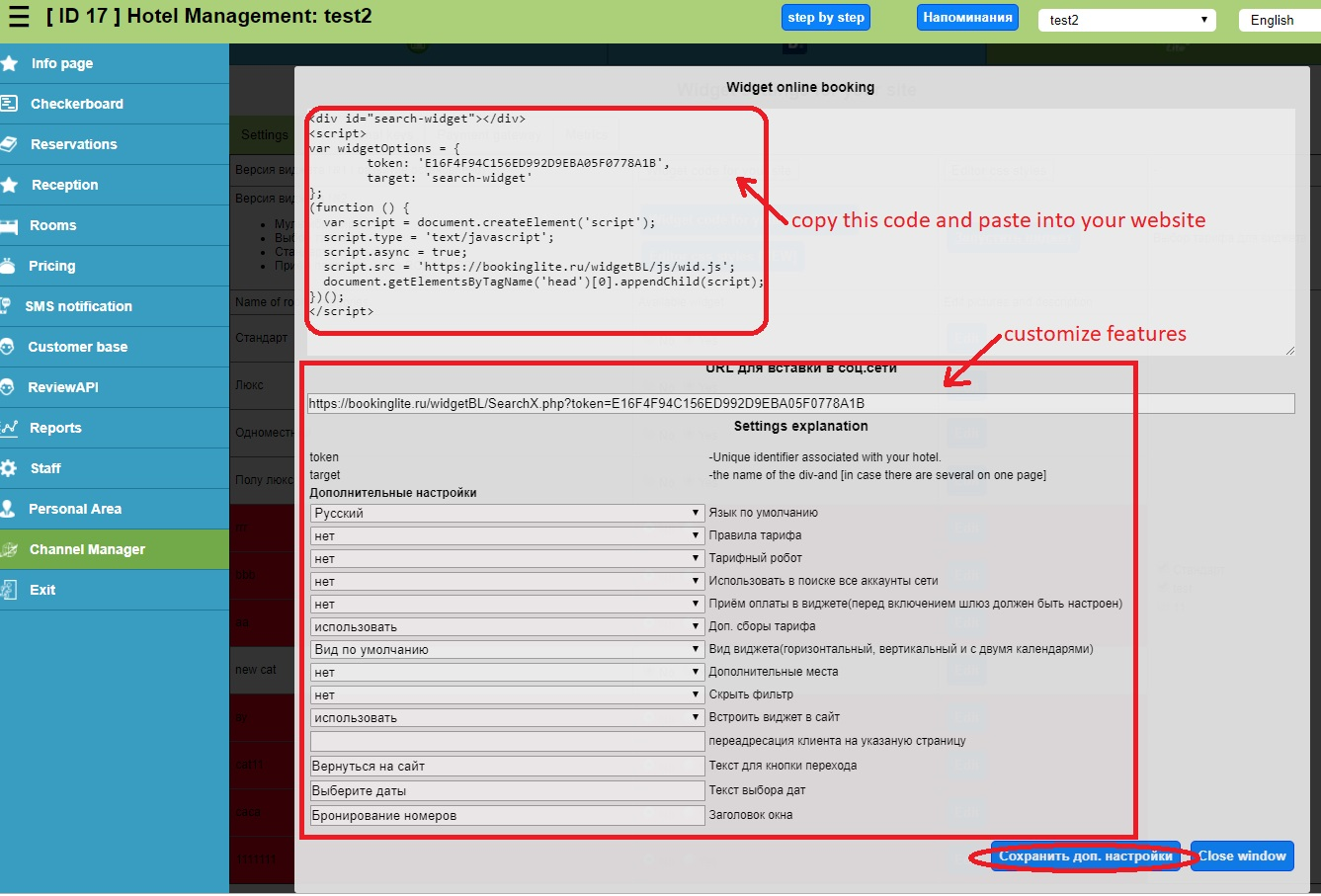Open the Скрыть фильтр dropdown
Viewport: 1321px width, 896px height.
click(x=507, y=694)
